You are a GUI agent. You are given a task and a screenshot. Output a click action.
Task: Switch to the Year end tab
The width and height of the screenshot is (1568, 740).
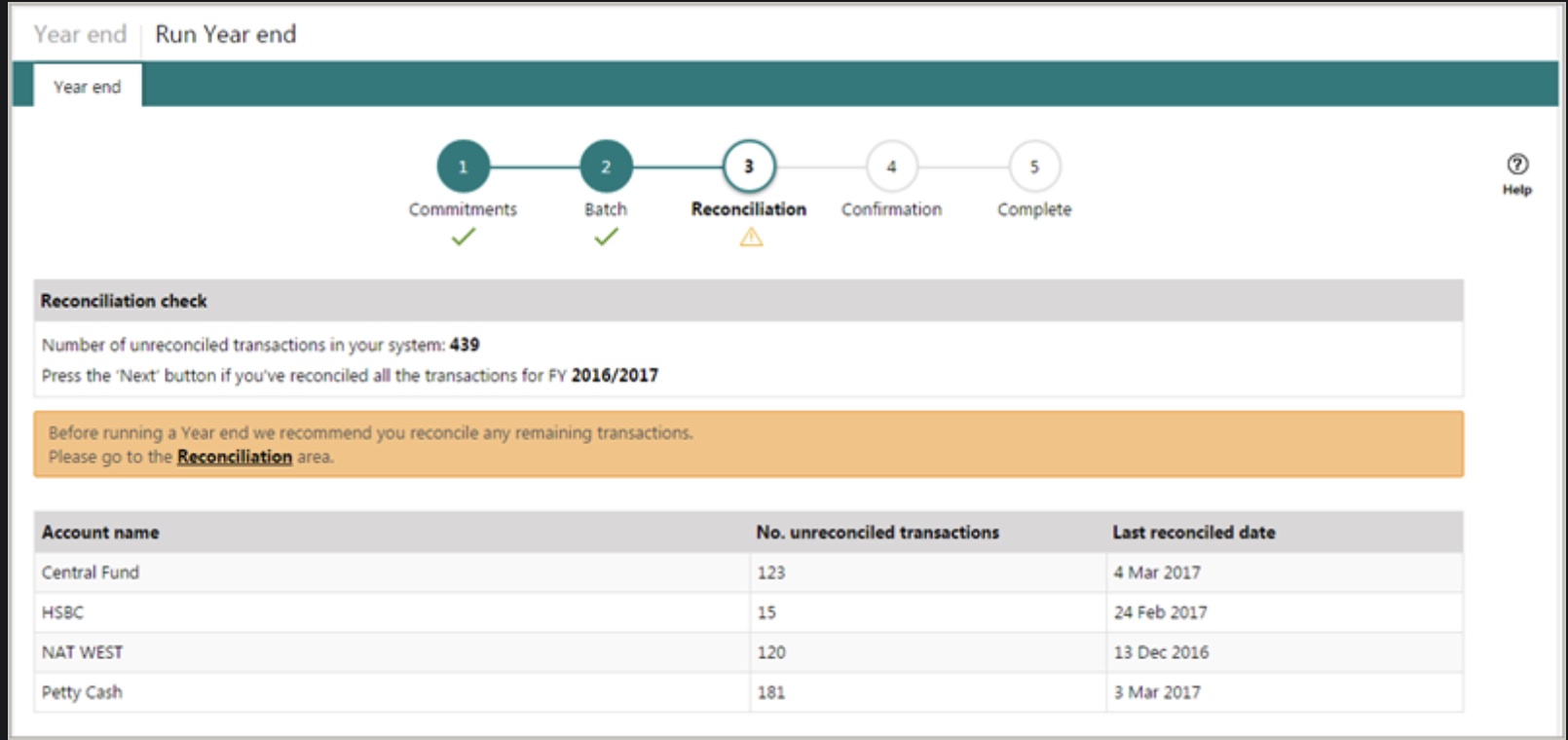[x=88, y=86]
